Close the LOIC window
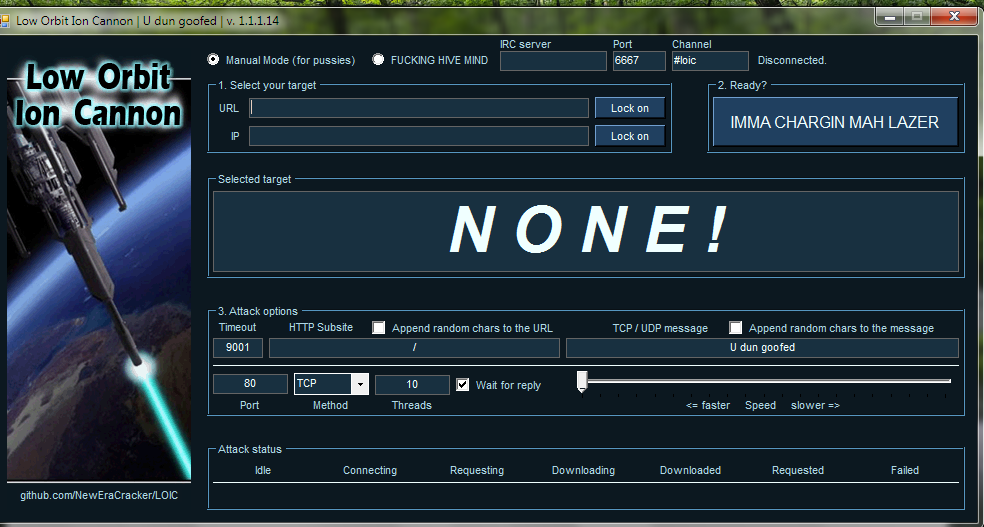 [954, 17]
